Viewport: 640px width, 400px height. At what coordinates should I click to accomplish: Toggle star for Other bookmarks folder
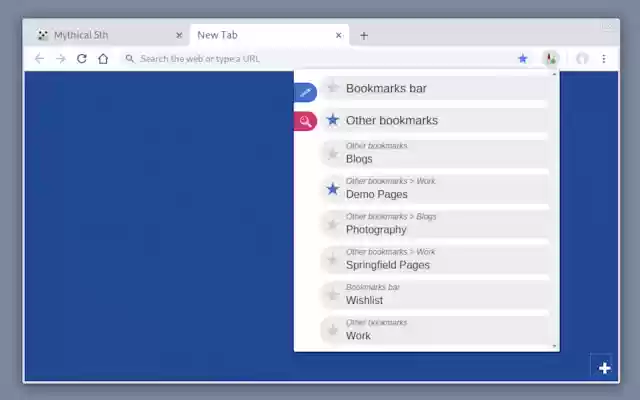click(x=333, y=120)
